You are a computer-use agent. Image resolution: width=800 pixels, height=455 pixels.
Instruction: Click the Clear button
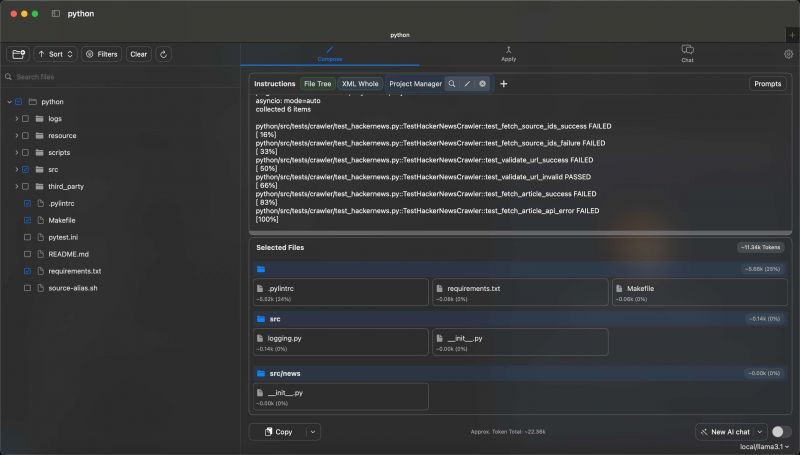click(138, 54)
